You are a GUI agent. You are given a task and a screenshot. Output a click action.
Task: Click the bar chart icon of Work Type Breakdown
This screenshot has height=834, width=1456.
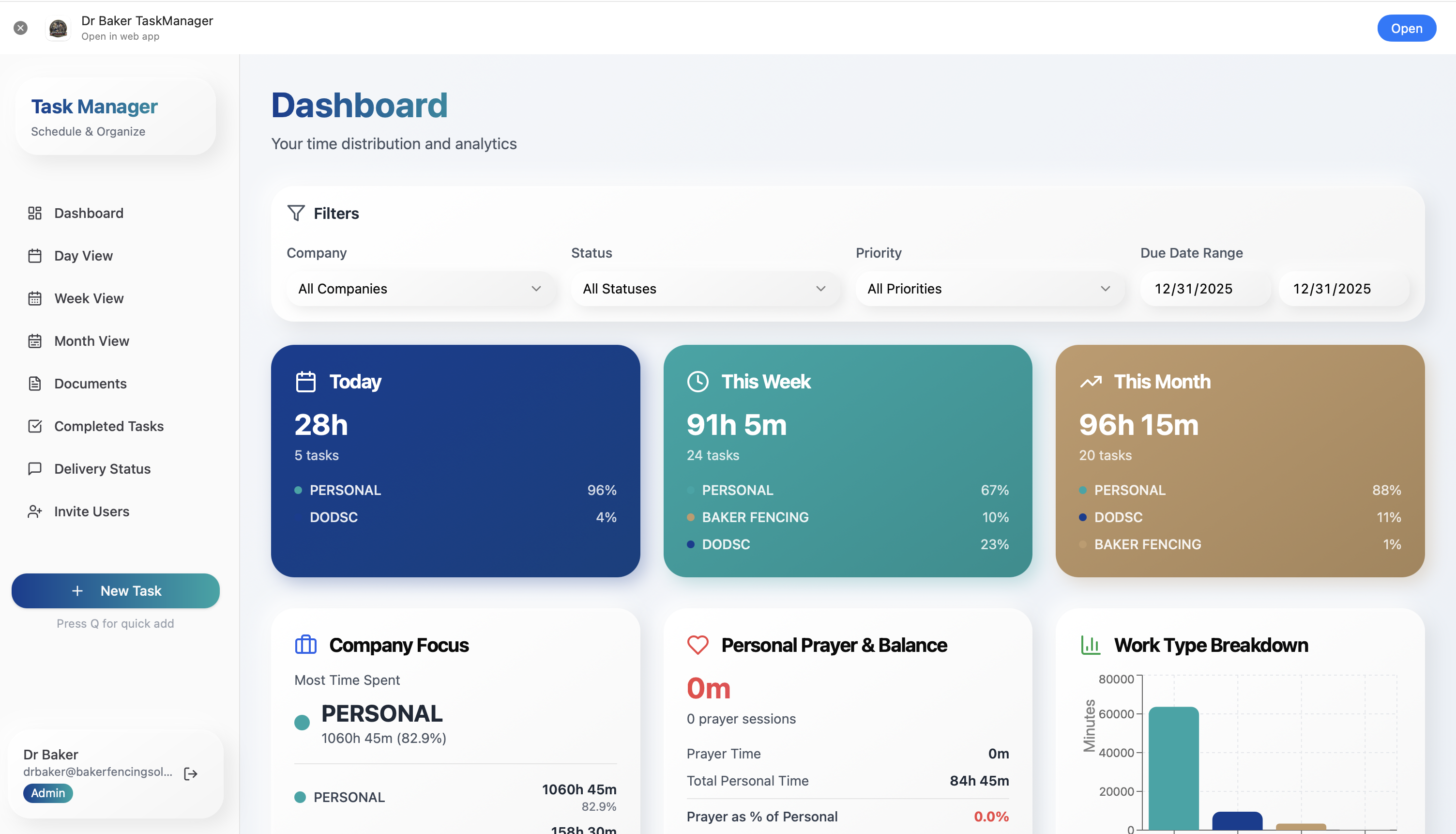click(x=1090, y=645)
